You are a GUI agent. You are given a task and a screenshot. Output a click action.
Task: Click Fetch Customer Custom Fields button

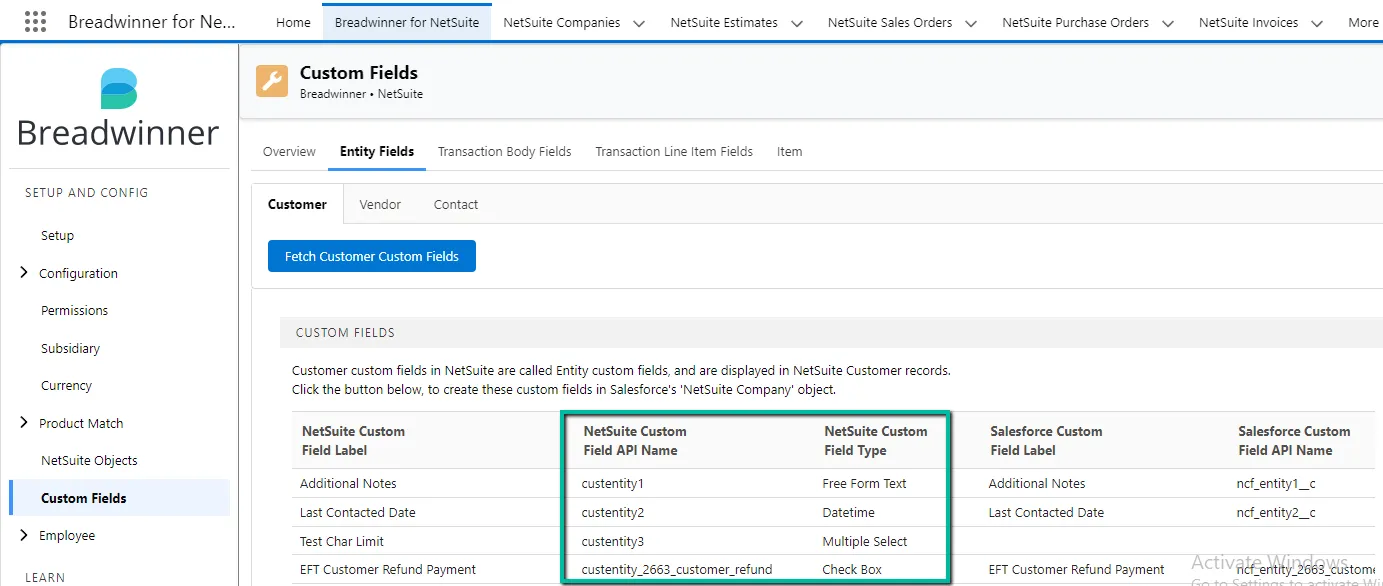(x=372, y=256)
